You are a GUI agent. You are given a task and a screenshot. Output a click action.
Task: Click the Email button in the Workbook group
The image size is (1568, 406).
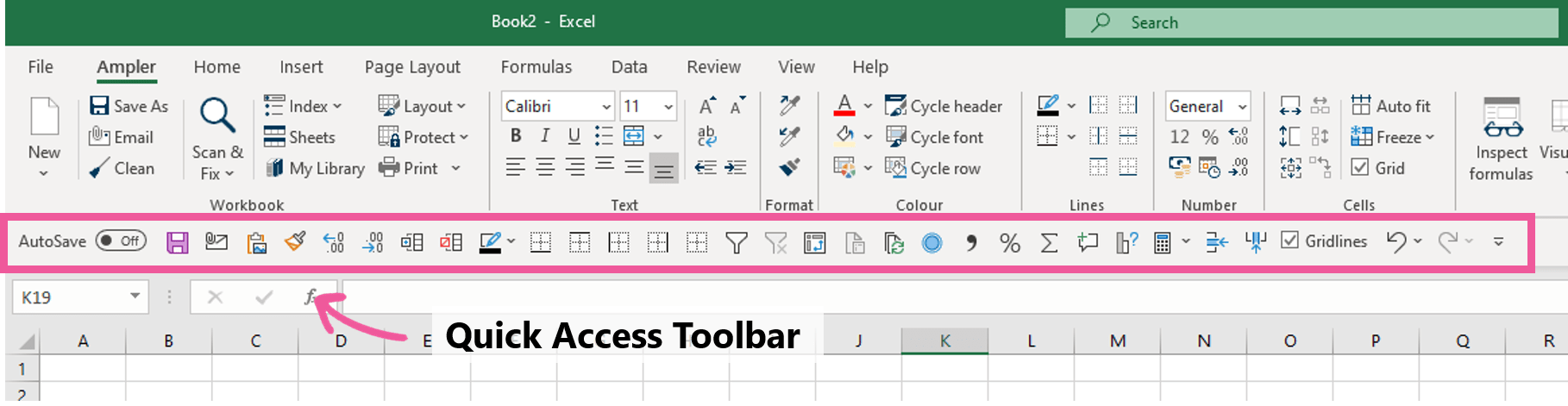click(x=122, y=137)
